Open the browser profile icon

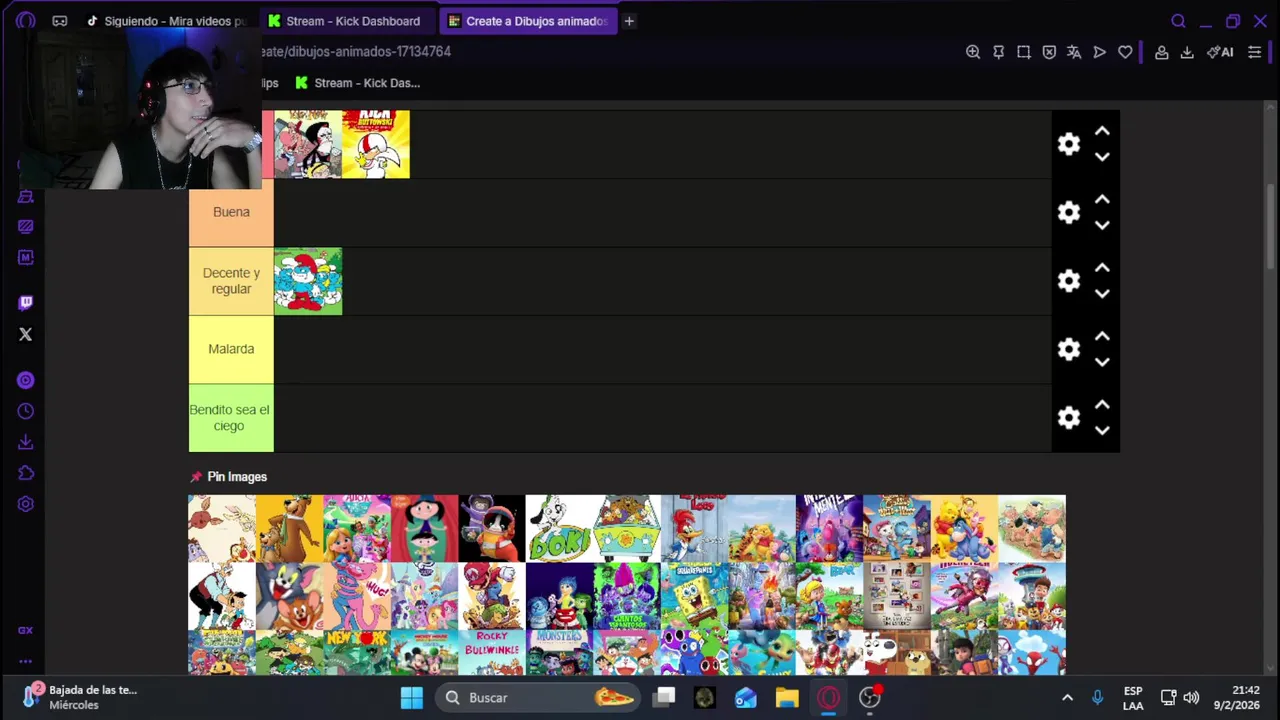(x=1162, y=52)
